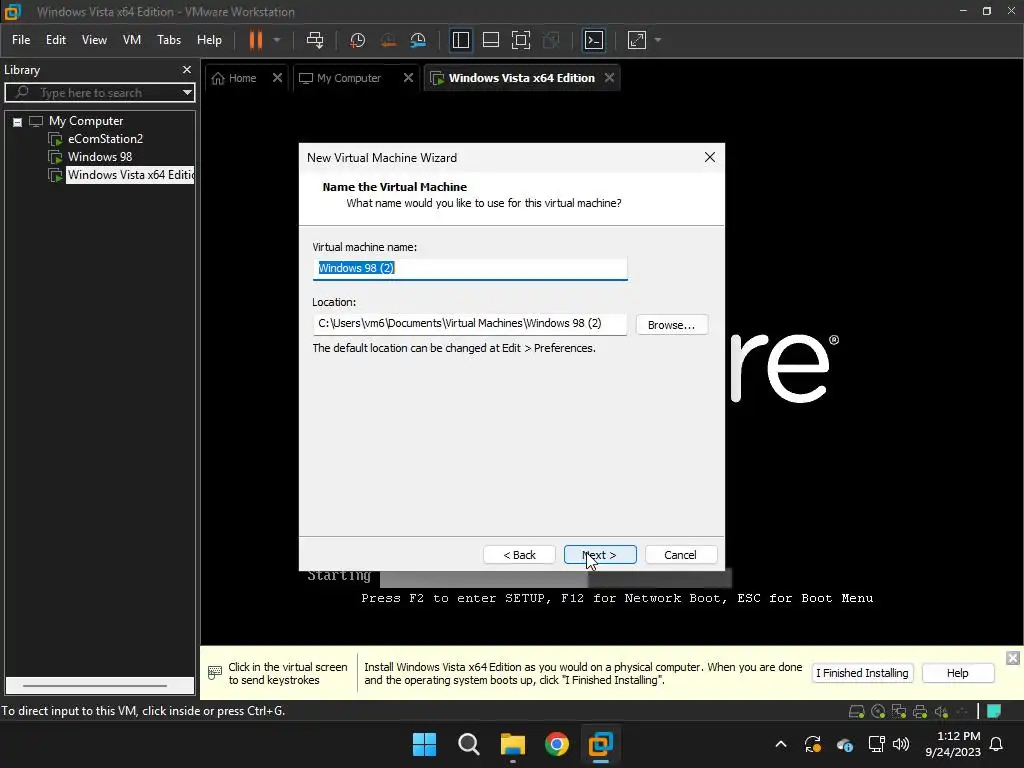Open the notification bell

(997, 744)
